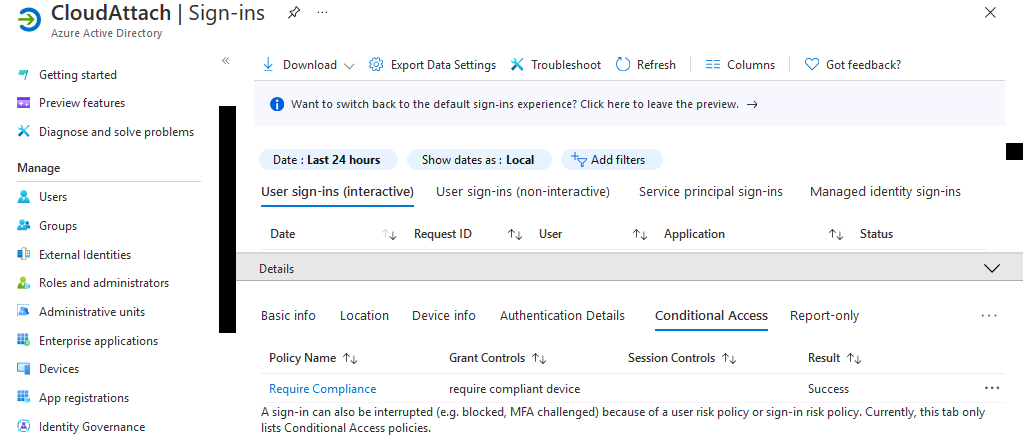This screenshot has height=445, width=1023.
Task: Sort by Application column arrows
Action: tap(836, 234)
